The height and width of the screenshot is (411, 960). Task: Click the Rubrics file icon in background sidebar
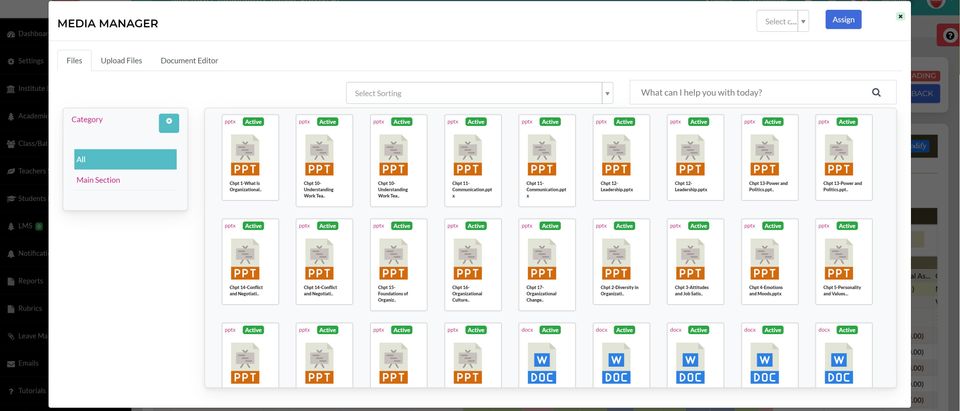coord(11,309)
